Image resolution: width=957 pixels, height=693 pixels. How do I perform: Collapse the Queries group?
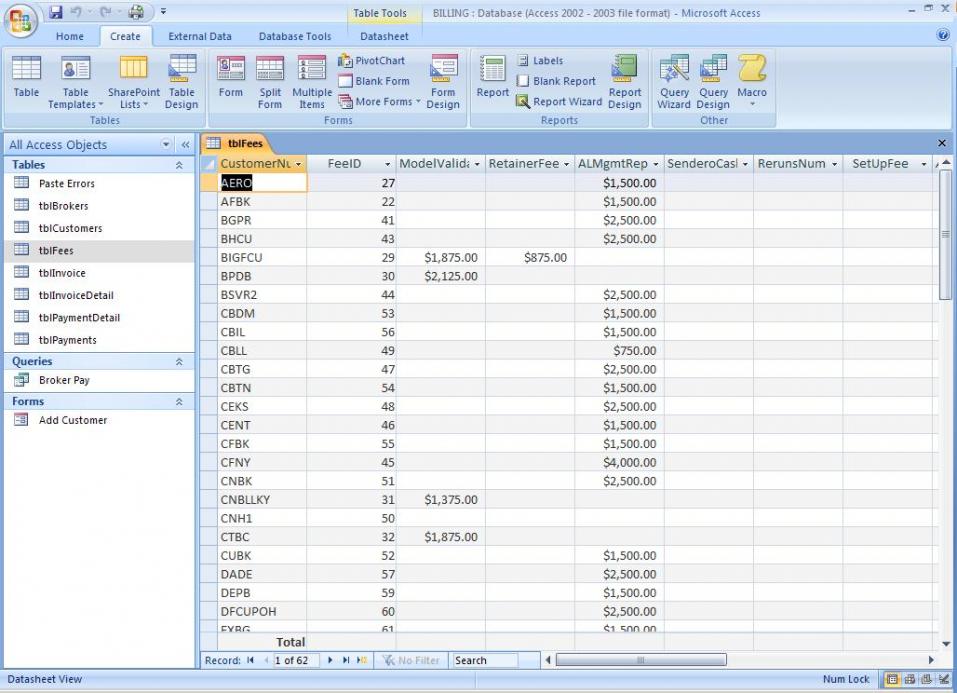(179, 361)
